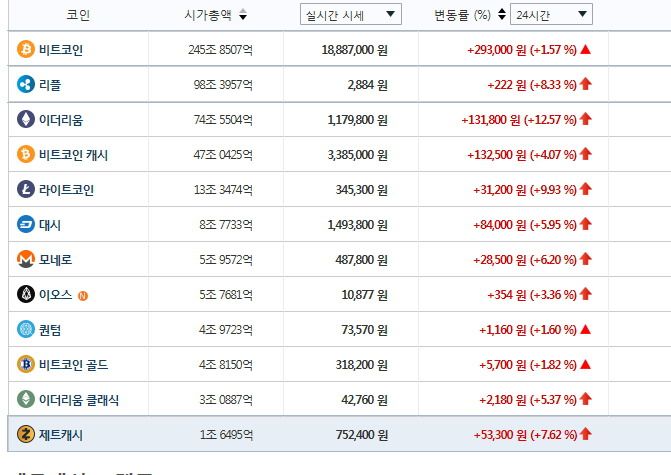Click change value +354 원 (+3.36 %)
Image resolution: width=671 pixels, height=475 pixels.
pyautogui.click(x=532, y=295)
